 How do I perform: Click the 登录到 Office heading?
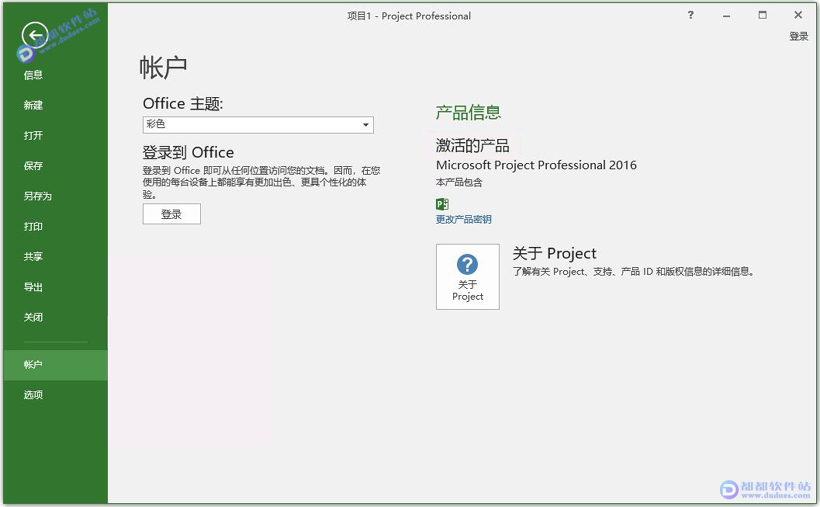[x=188, y=152]
